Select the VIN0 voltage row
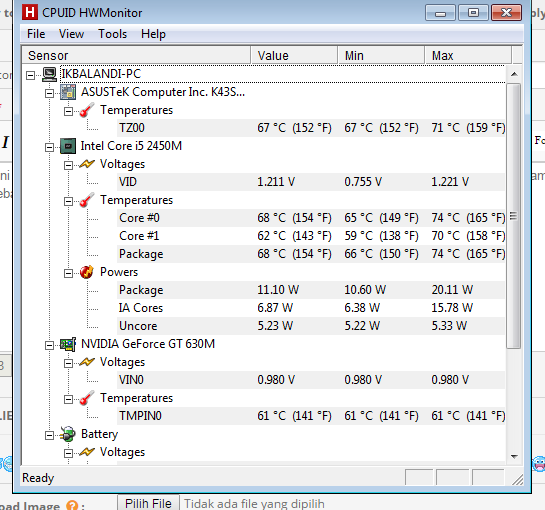 coord(311,380)
